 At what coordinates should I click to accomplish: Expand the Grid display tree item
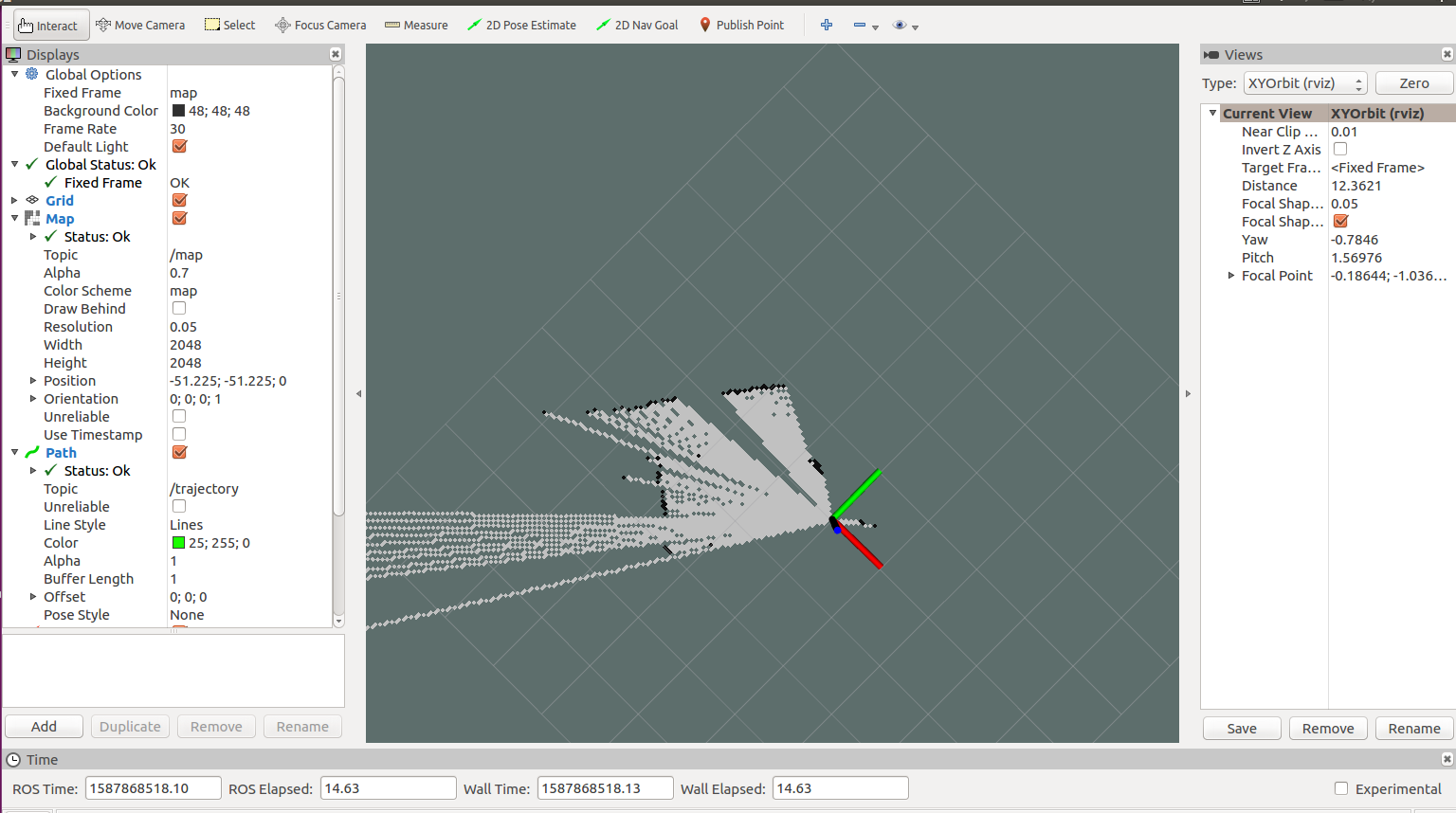[x=14, y=201]
